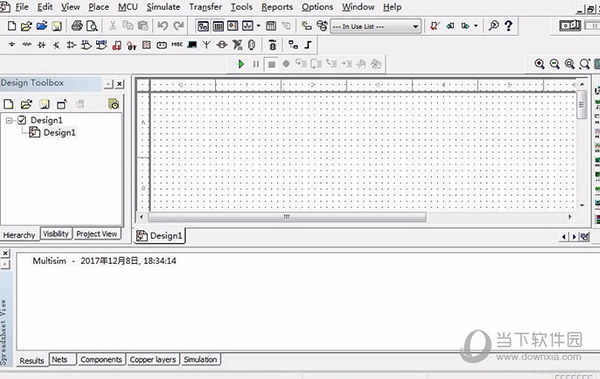Screen dimensions: 600x379
Task: Click the Undo arrow icon
Action: point(163,26)
